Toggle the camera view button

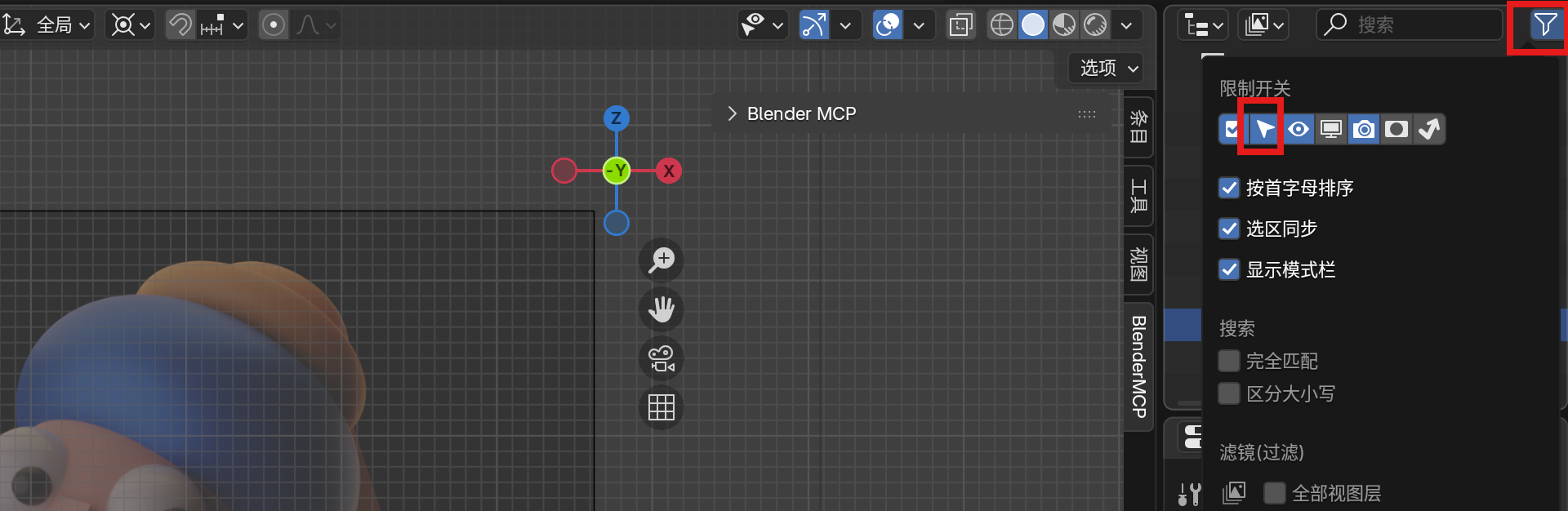pos(661,358)
